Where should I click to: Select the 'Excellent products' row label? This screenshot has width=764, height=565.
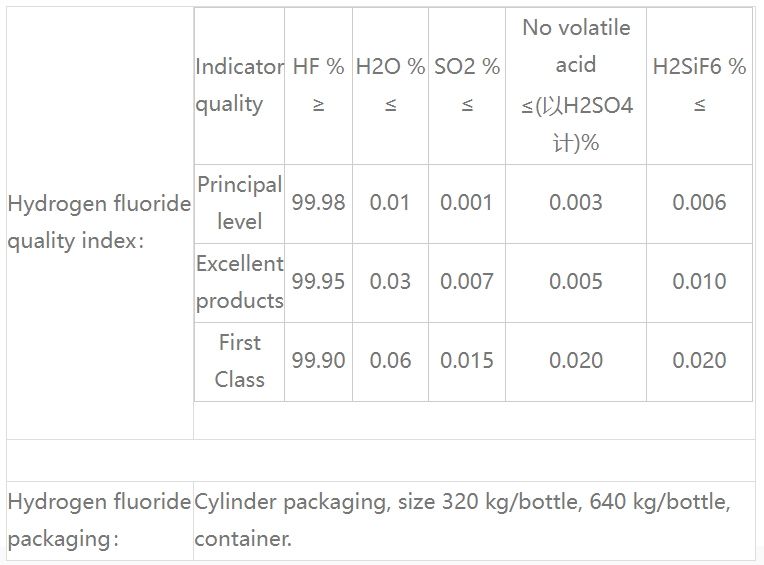(239, 282)
